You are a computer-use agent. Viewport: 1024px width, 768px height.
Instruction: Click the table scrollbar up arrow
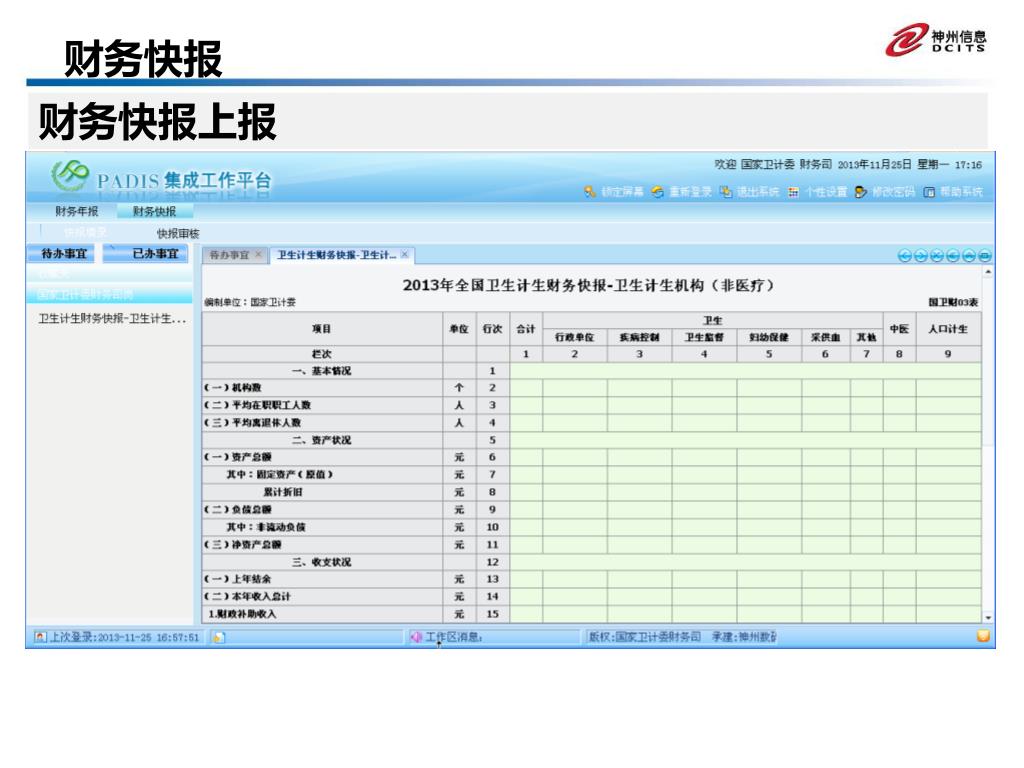pyautogui.click(x=988, y=272)
